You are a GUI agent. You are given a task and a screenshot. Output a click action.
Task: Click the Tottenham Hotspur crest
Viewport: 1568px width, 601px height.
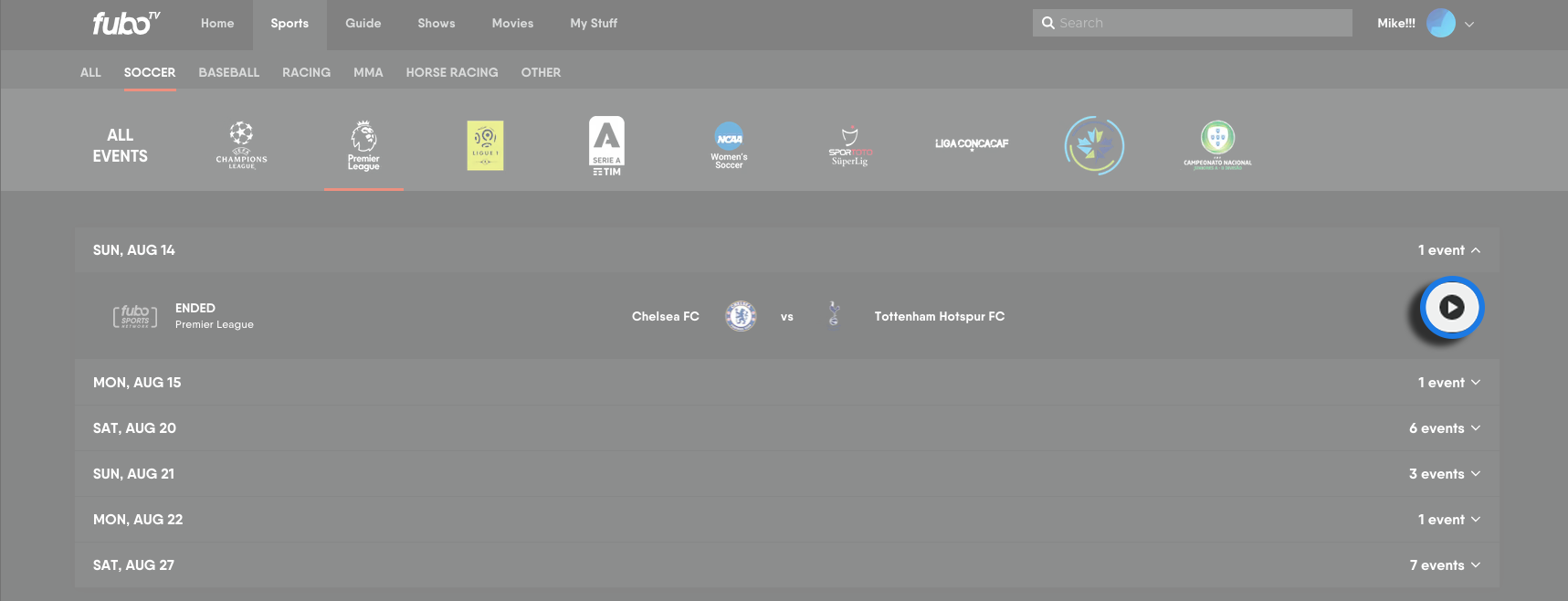834,315
